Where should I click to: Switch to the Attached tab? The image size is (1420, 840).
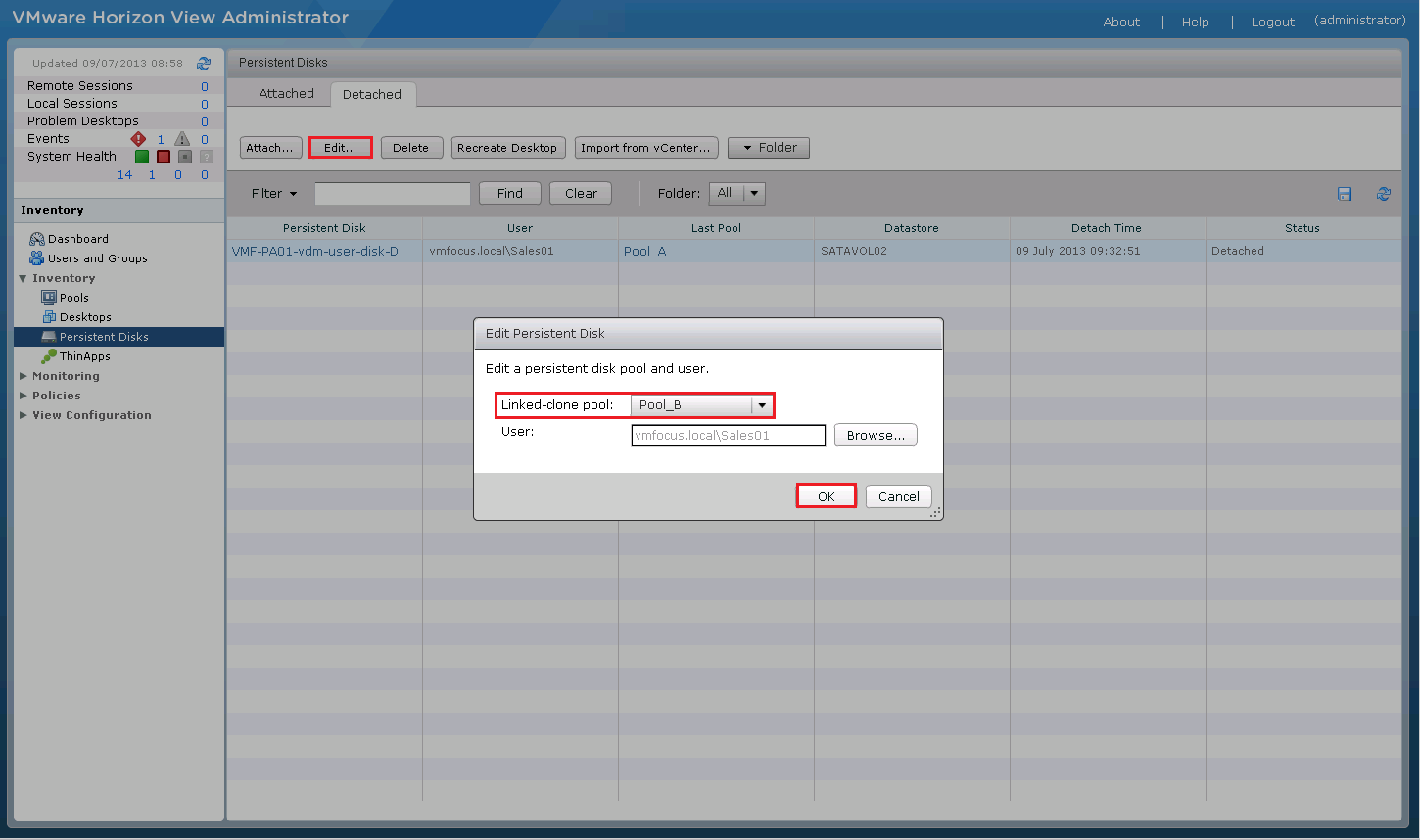point(286,94)
